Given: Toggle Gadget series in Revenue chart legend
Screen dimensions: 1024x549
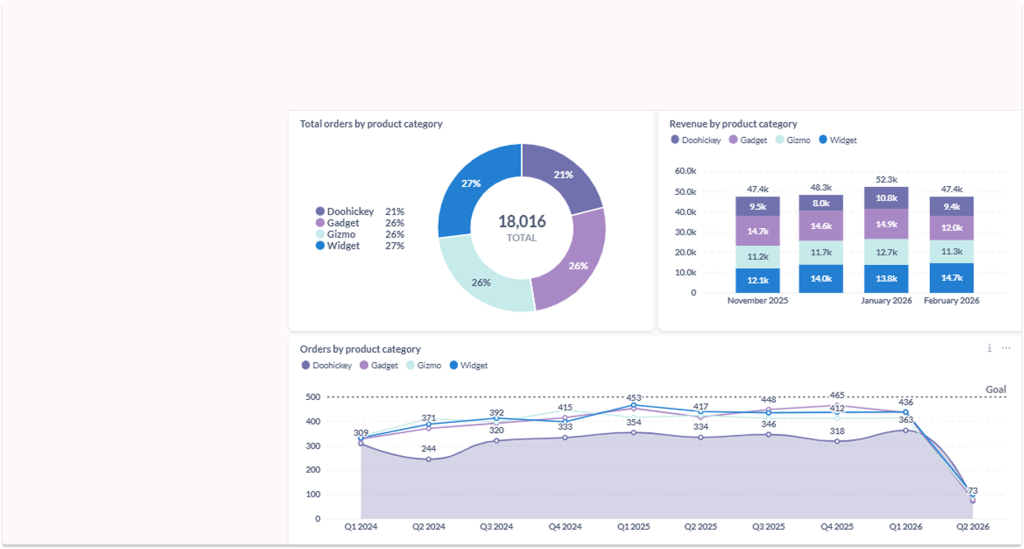Looking at the screenshot, I should point(748,140).
